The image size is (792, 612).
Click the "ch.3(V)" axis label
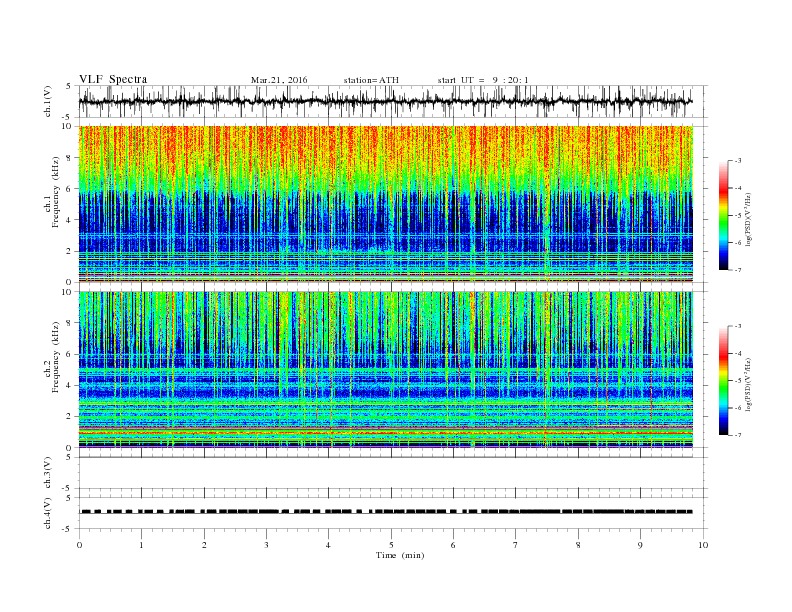pyautogui.click(x=48, y=473)
